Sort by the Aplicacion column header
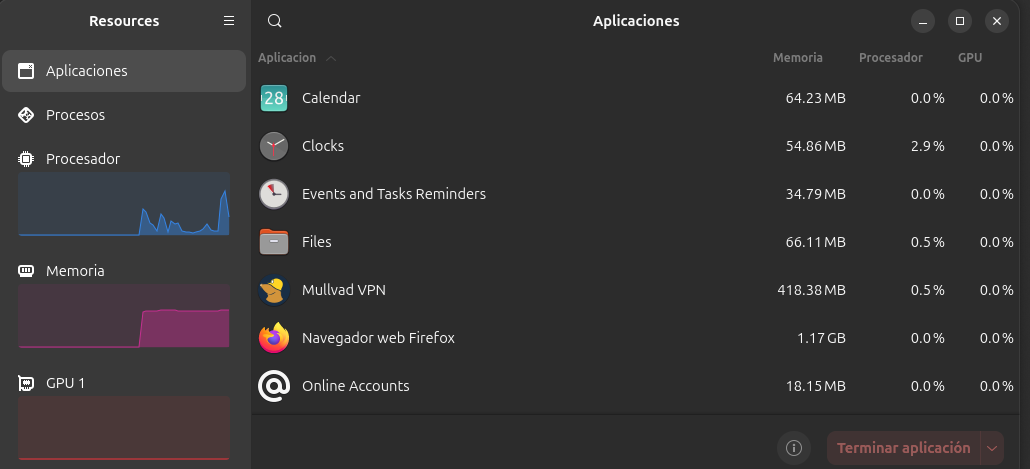Screen dimensions: 1030x469 tap(287, 58)
